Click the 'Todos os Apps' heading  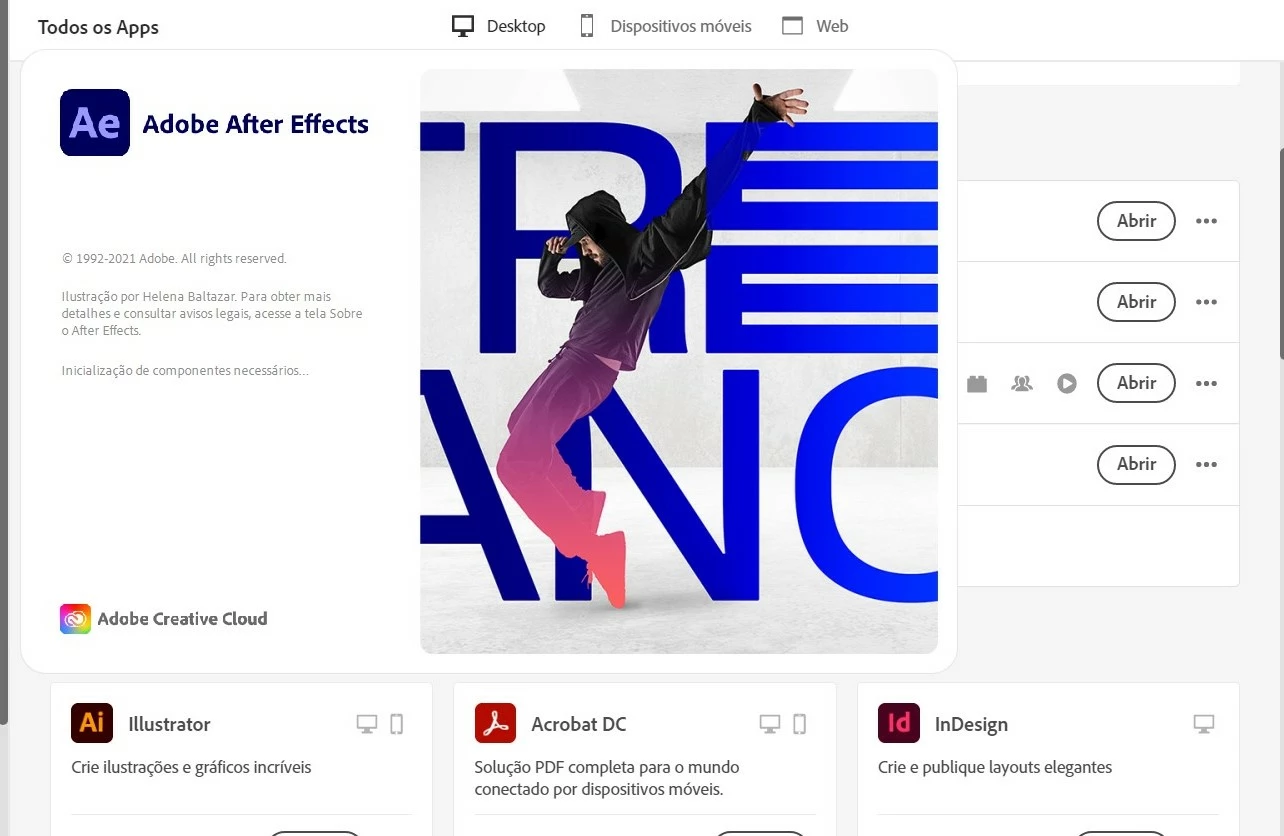click(98, 27)
